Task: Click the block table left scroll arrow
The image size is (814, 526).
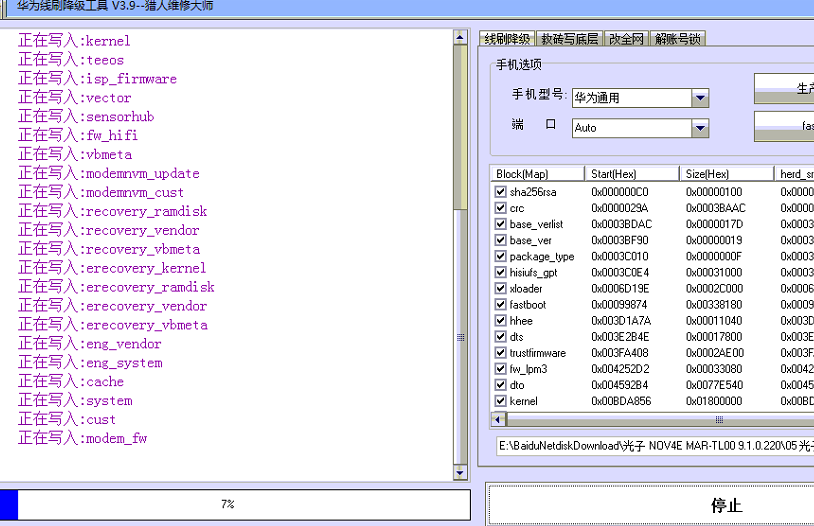Action: tap(498, 419)
